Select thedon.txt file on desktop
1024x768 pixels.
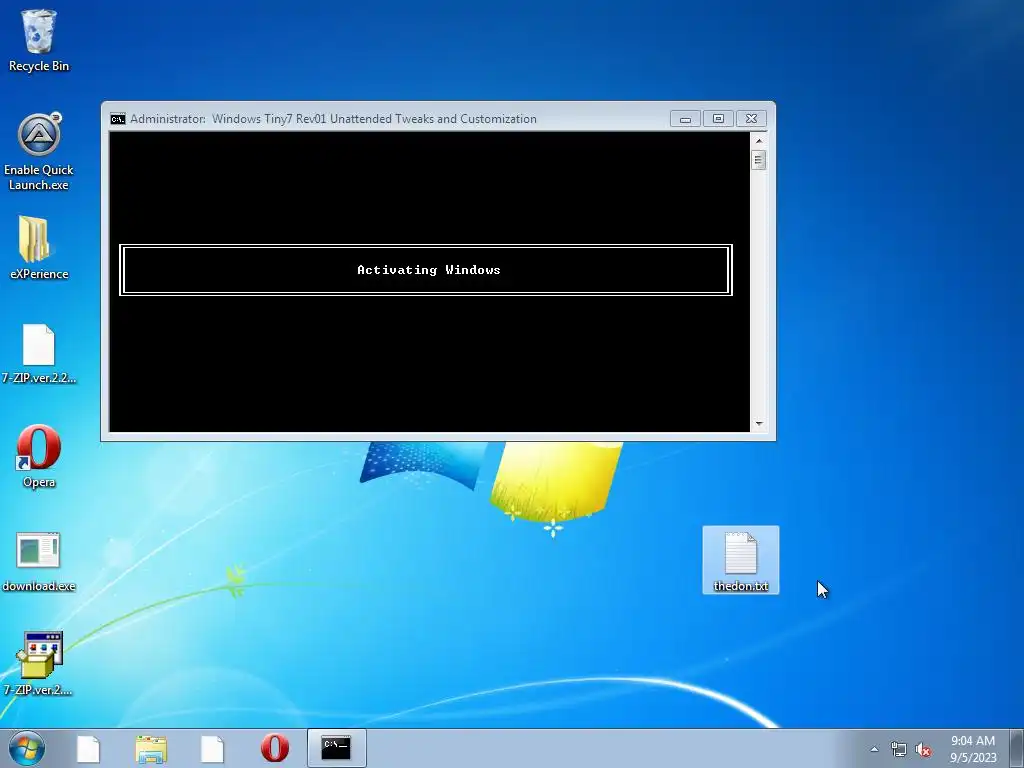pyautogui.click(x=741, y=560)
